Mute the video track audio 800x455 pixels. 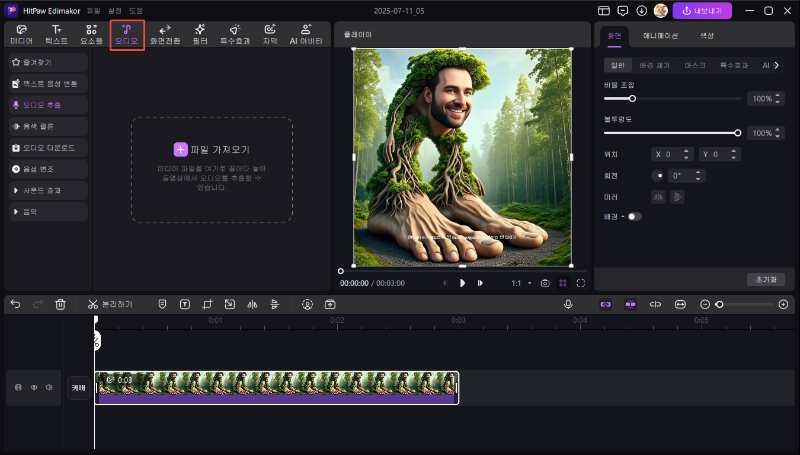49,388
